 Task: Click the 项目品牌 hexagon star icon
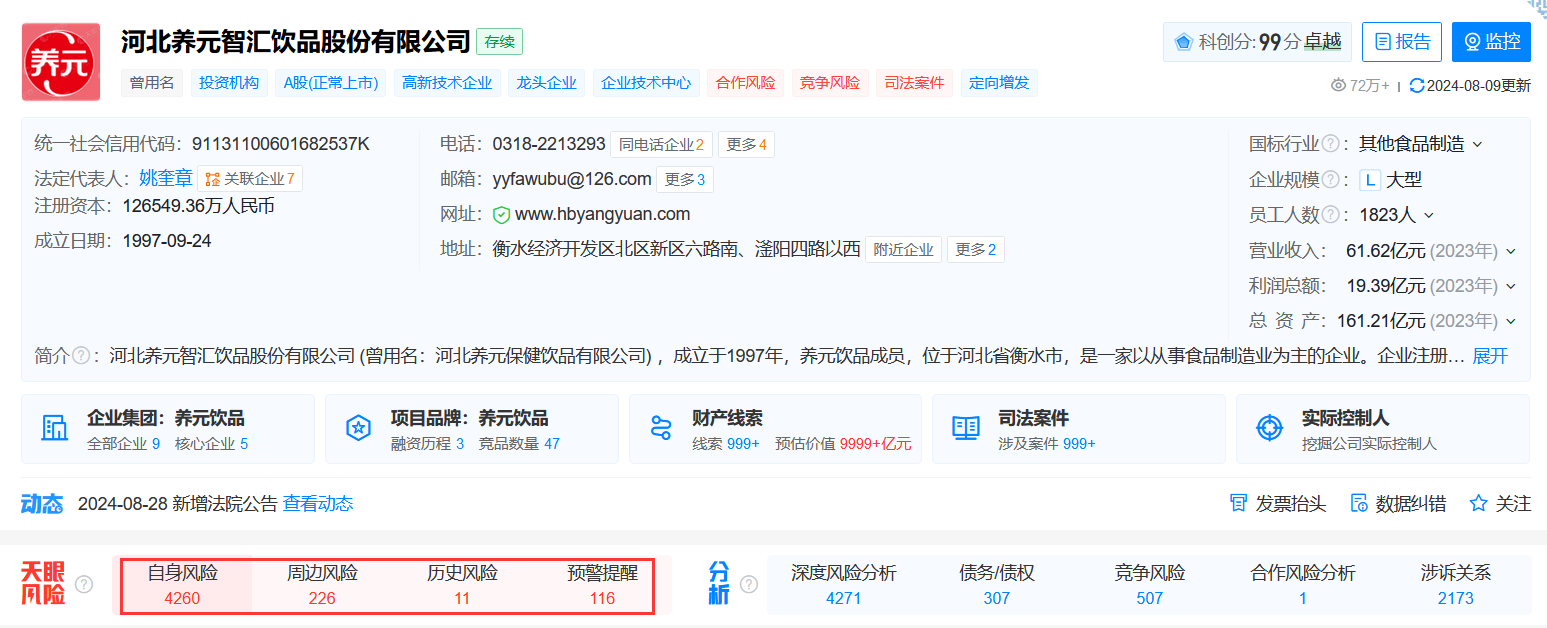(x=358, y=428)
